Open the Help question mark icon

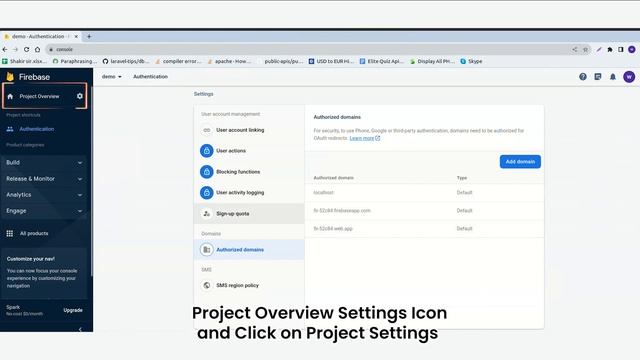click(583, 77)
